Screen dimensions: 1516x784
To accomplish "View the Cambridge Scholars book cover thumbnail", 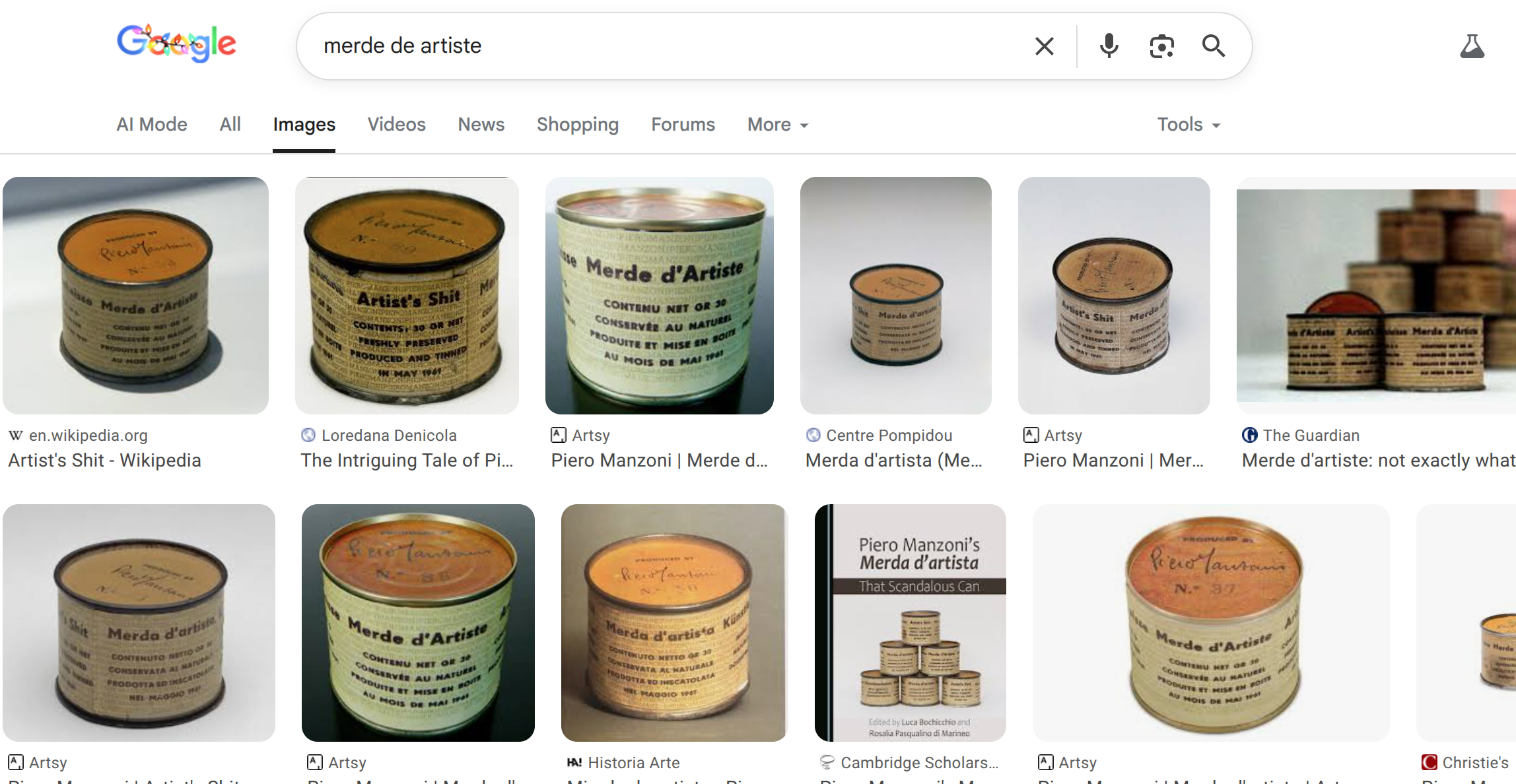I will [911, 623].
